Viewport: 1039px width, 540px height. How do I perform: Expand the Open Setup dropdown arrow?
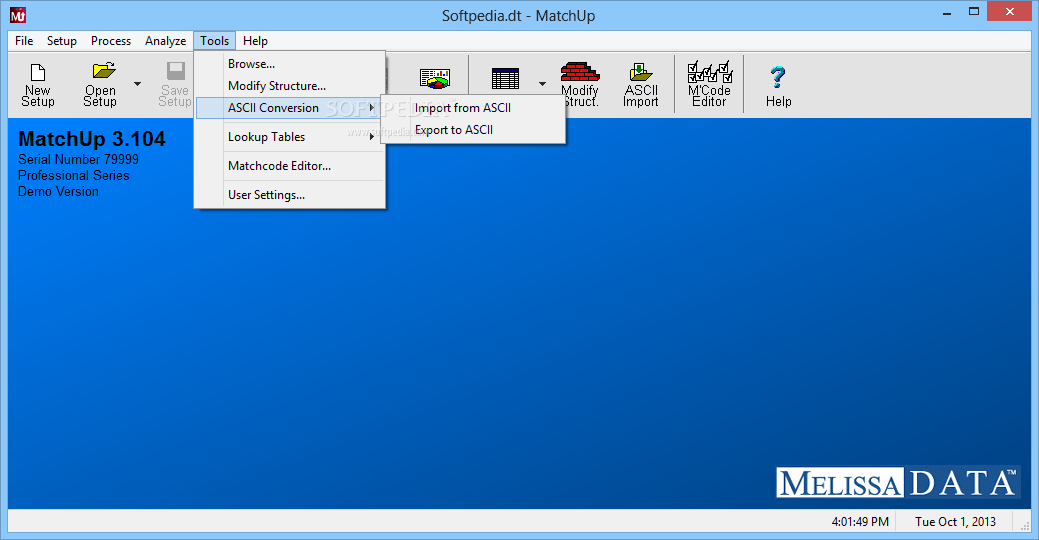(137, 84)
